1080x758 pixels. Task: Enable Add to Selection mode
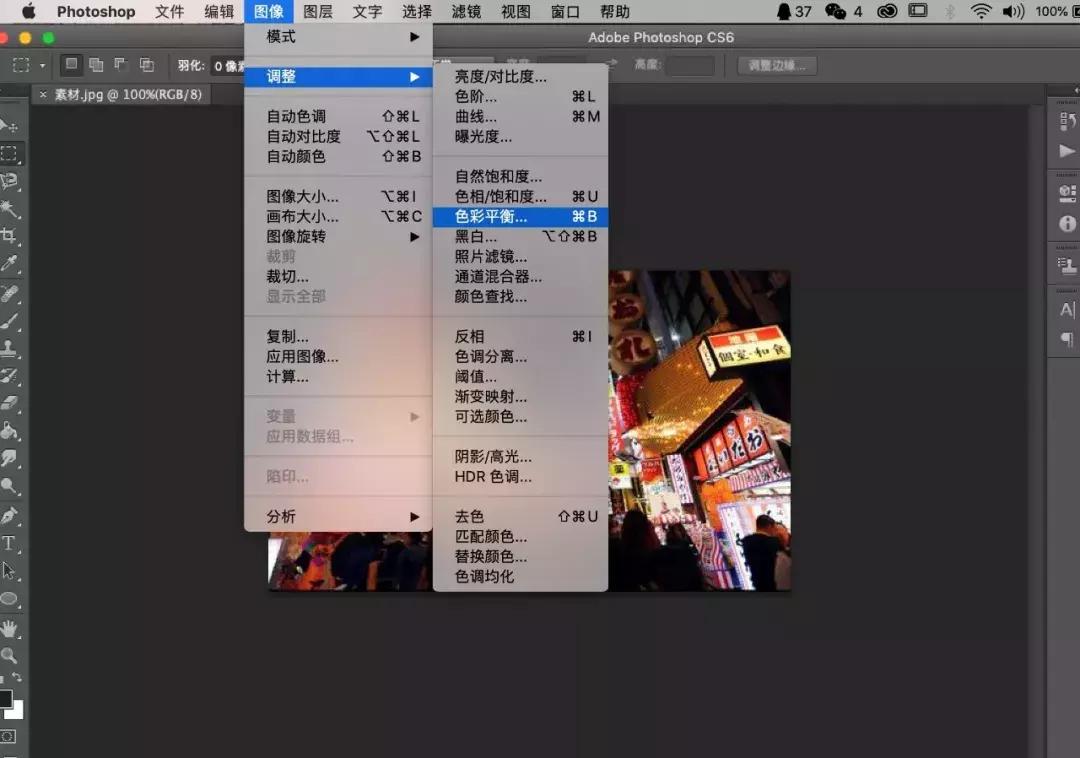95,66
